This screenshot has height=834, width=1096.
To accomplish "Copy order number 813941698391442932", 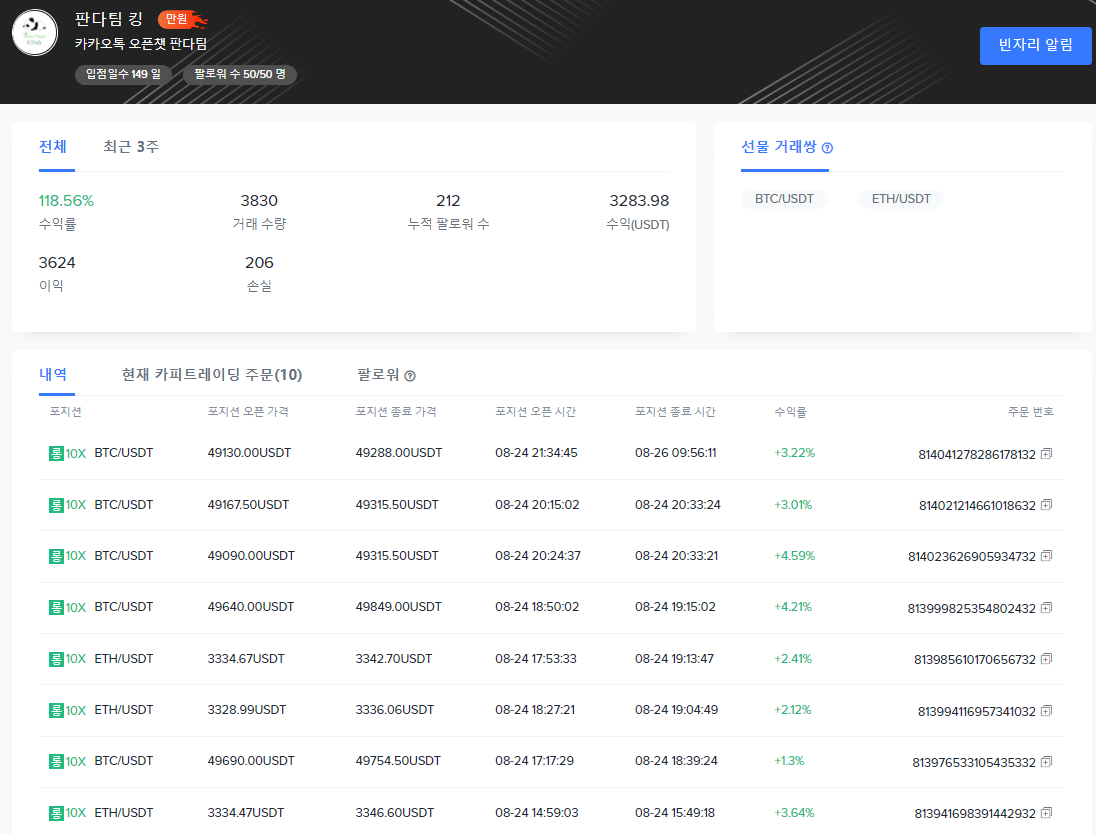I will point(1046,812).
